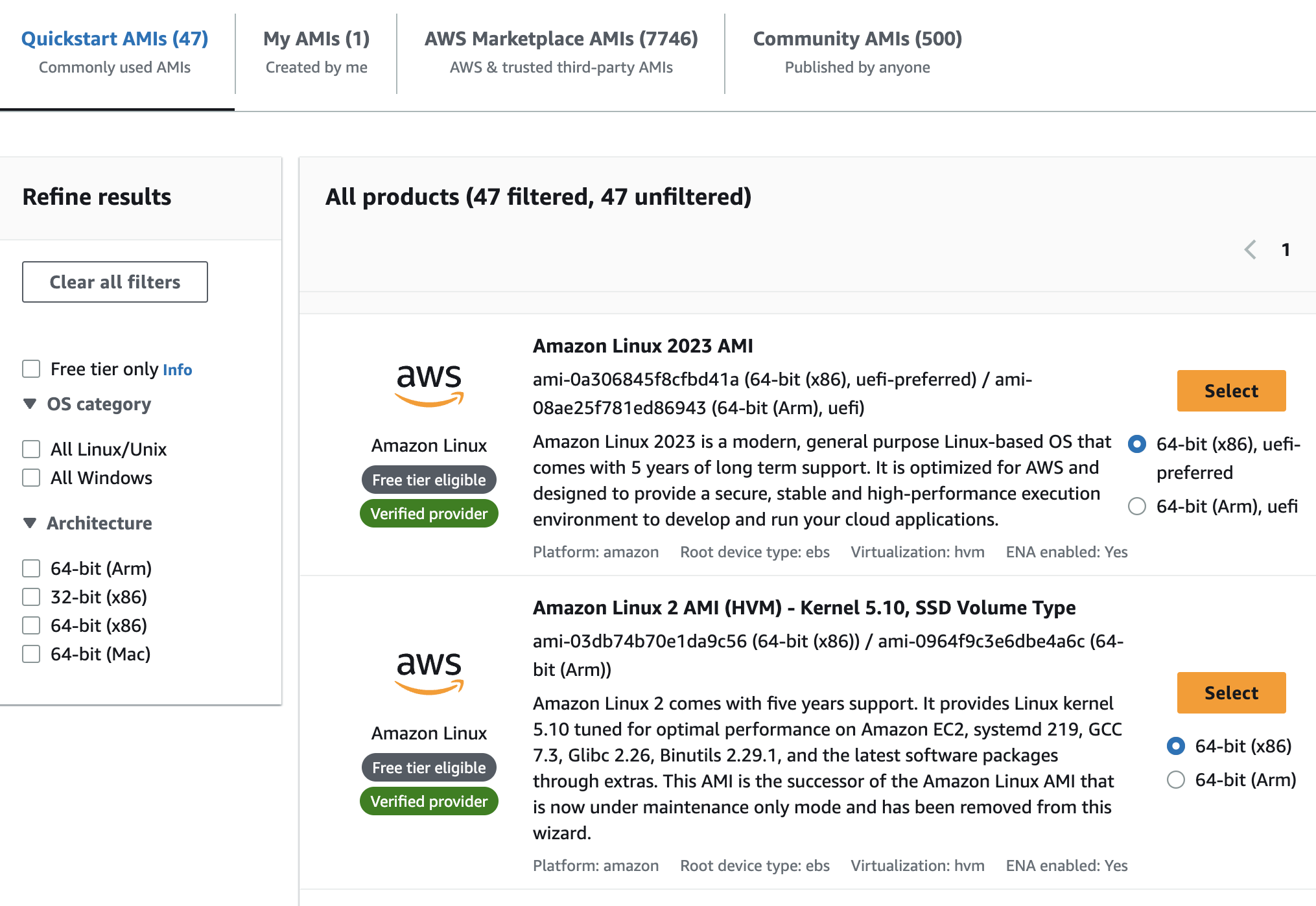Click Verified provider badge on Amazon Linux 2023
The image size is (1316, 906).
tap(429, 514)
